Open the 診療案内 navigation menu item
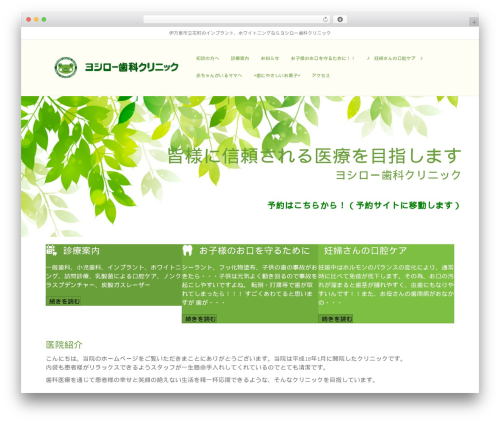500x423 pixels. (x=240, y=58)
